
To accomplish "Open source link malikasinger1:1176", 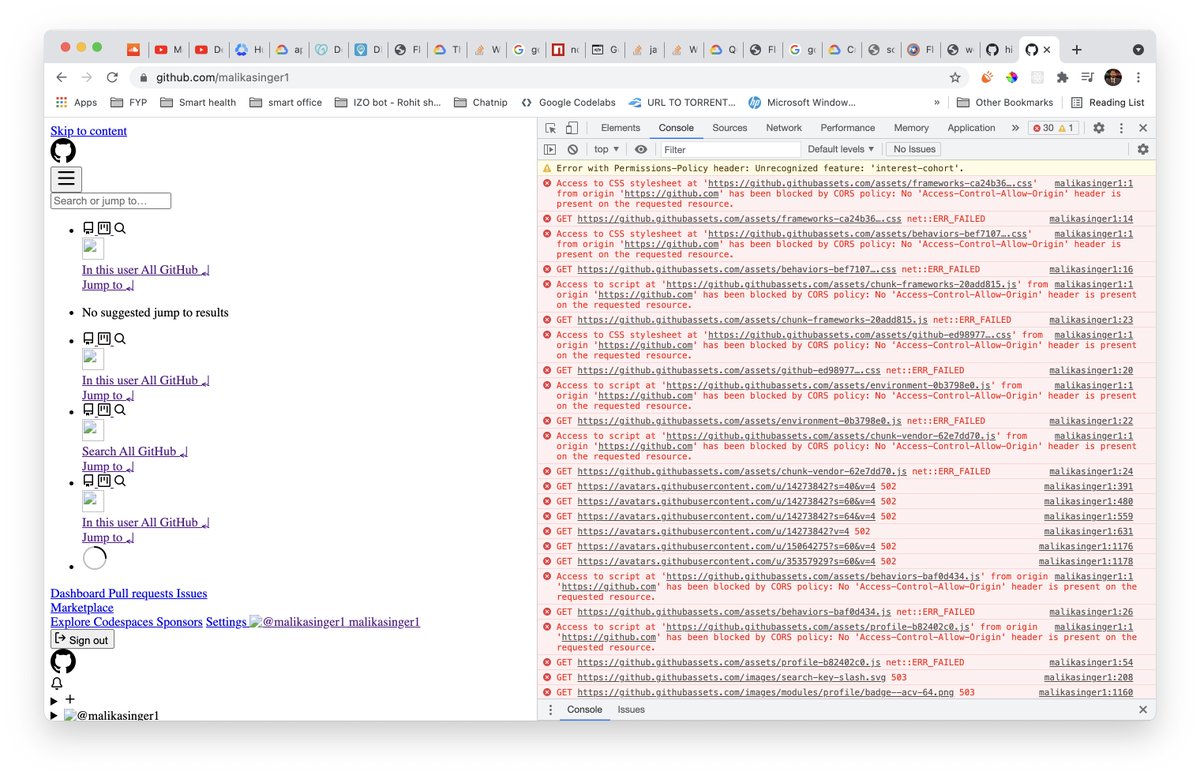I will point(1085,547).
